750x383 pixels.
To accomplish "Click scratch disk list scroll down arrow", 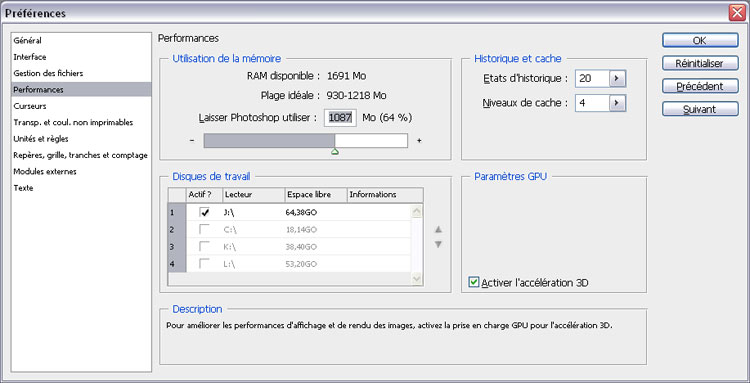I will coord(417,278).
